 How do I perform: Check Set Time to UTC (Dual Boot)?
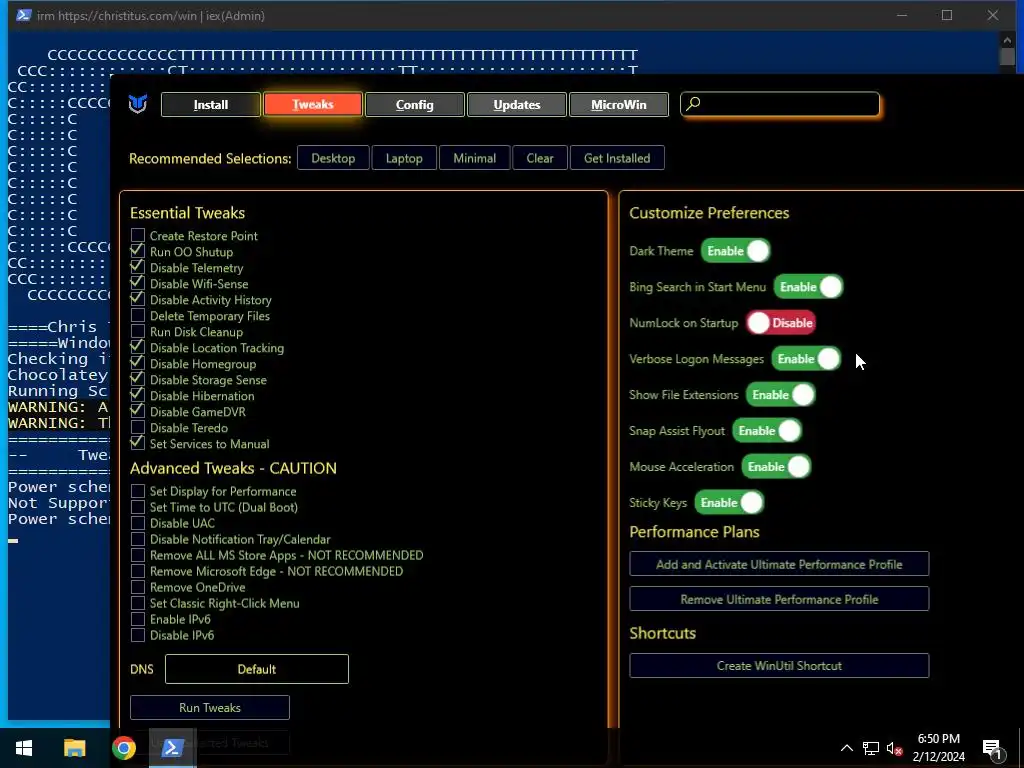click(x=138, y=507)
